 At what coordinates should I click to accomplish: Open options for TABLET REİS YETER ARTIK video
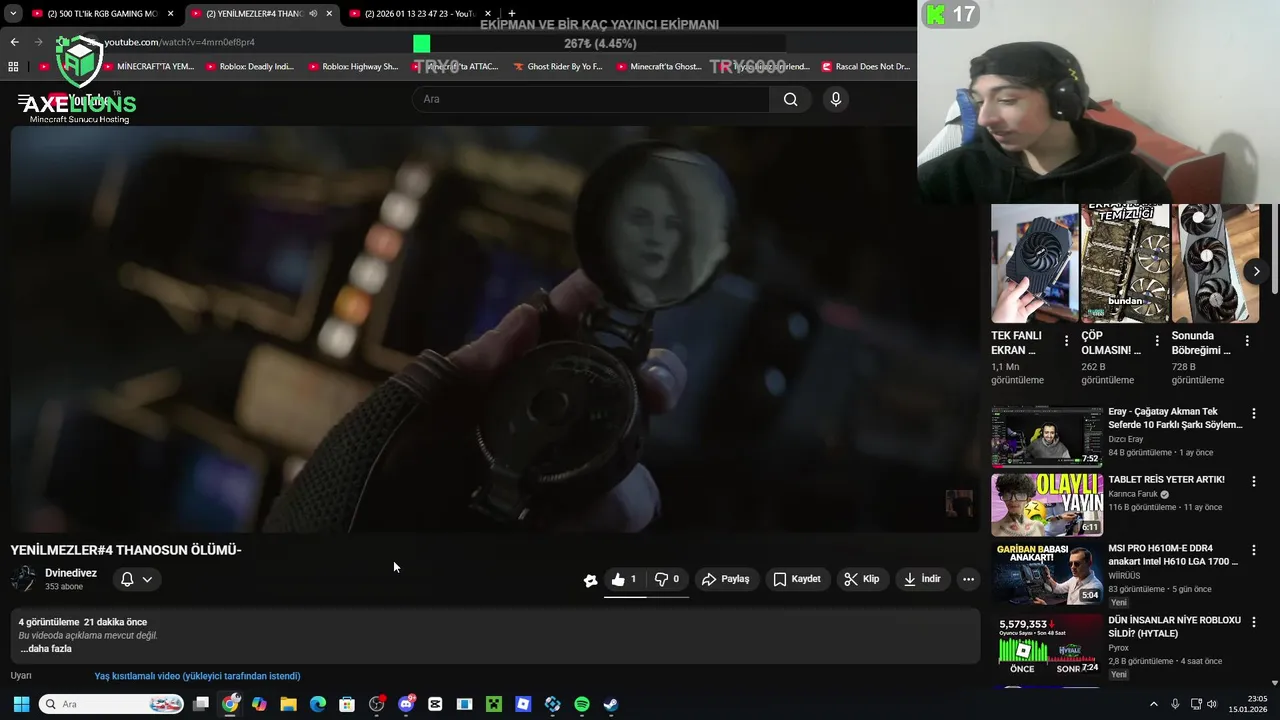click(1253, 481)
